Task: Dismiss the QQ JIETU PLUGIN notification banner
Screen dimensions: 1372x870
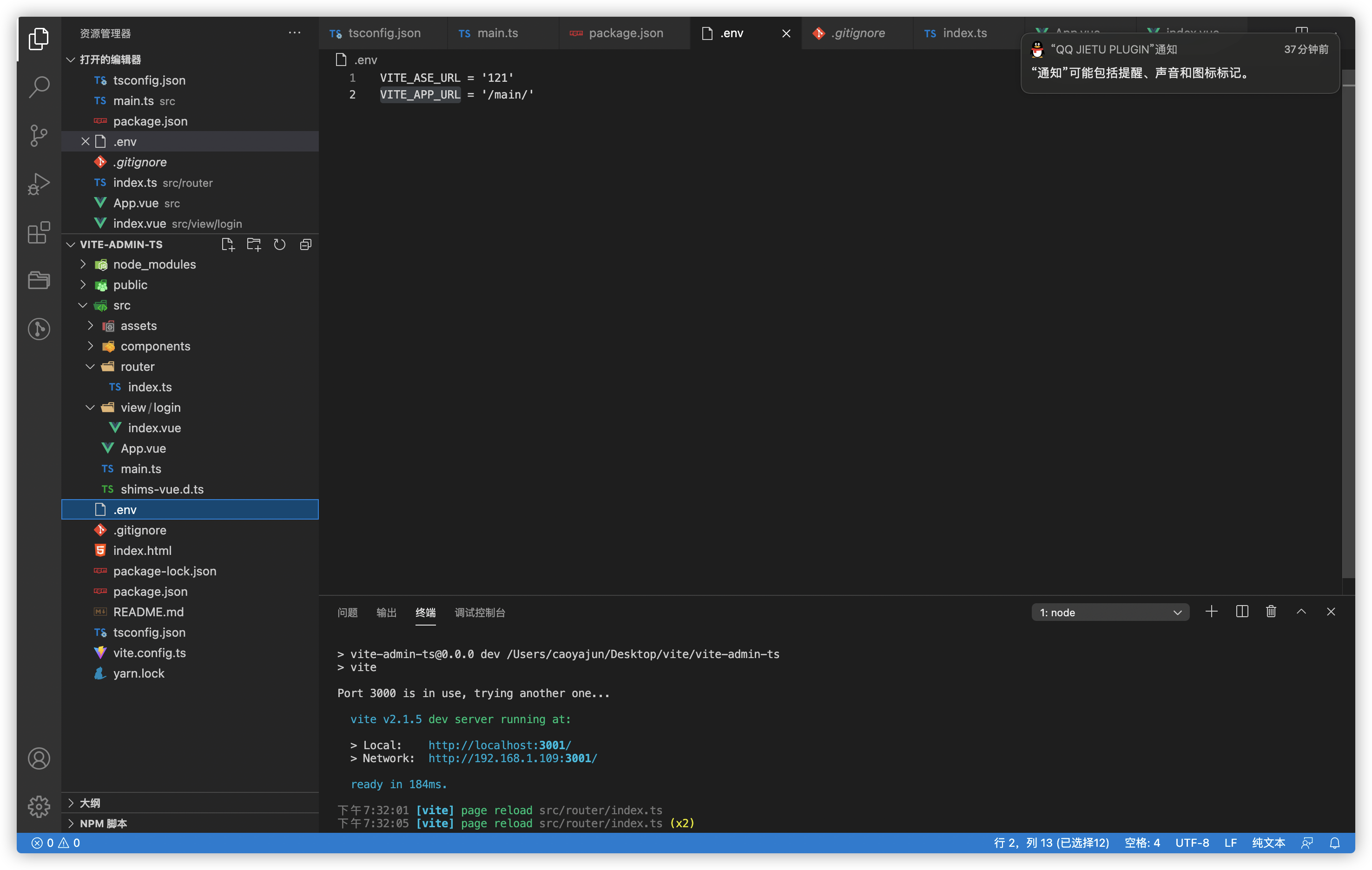Action: (x=1180, y=62)
